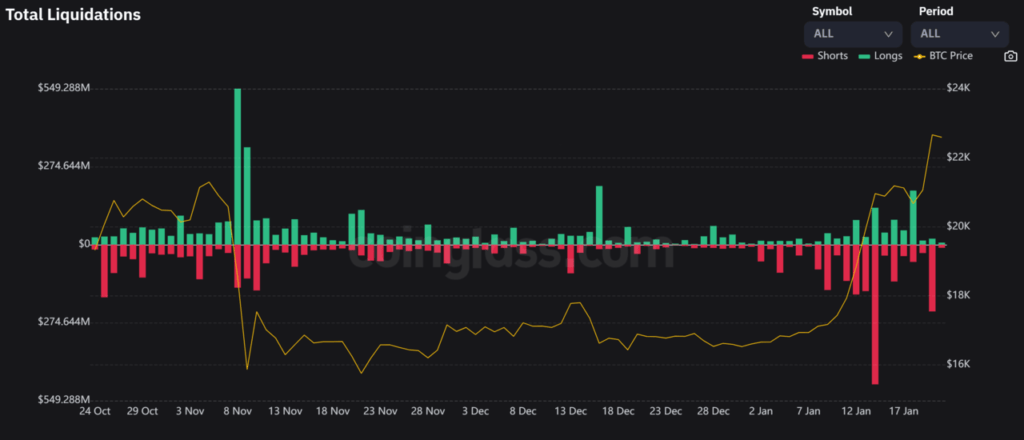Toggle the Longs legend series
This screenshot has width=1024, height=440.
(880, 56)
